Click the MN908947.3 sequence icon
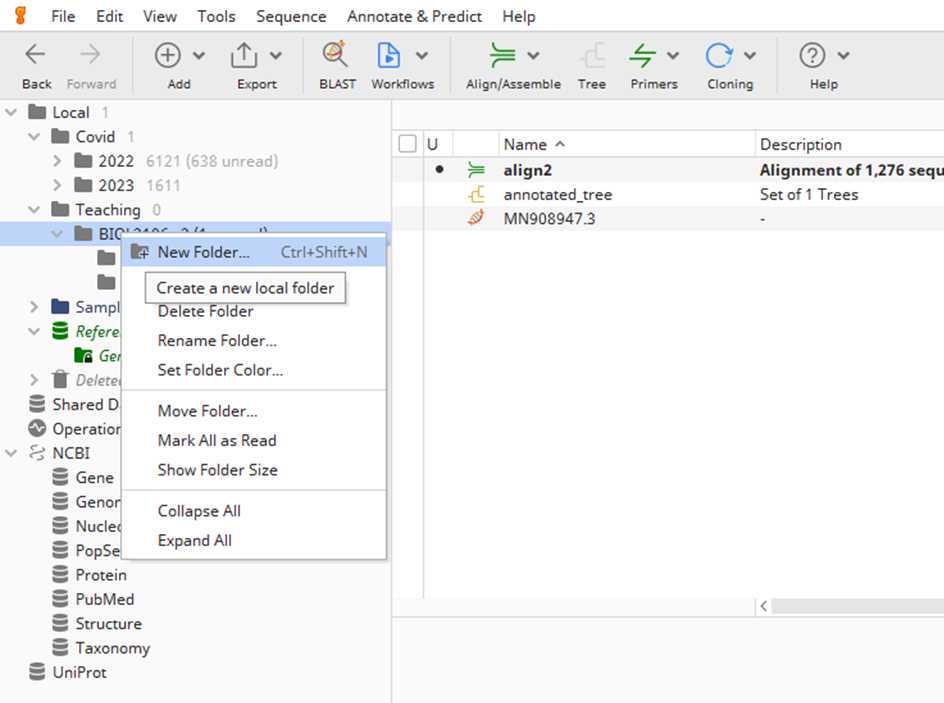944x703 pixels. (x=476, y=218)
